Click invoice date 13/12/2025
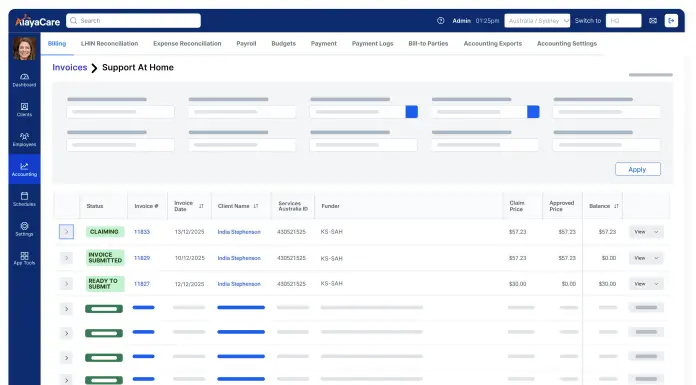696x385 pixels. (x=190, y=232)
